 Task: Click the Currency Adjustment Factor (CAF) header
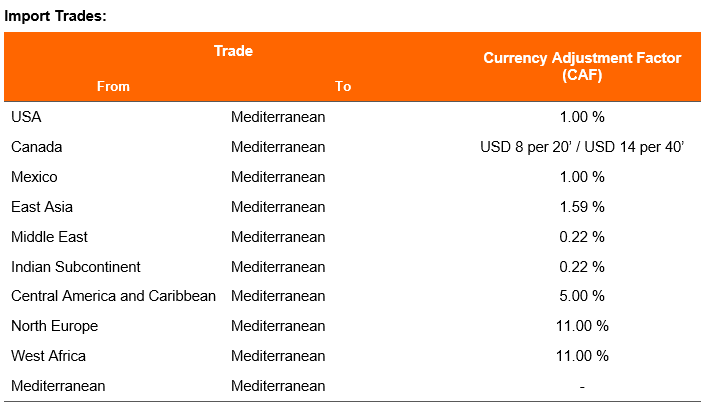click(x=582, y=66)
